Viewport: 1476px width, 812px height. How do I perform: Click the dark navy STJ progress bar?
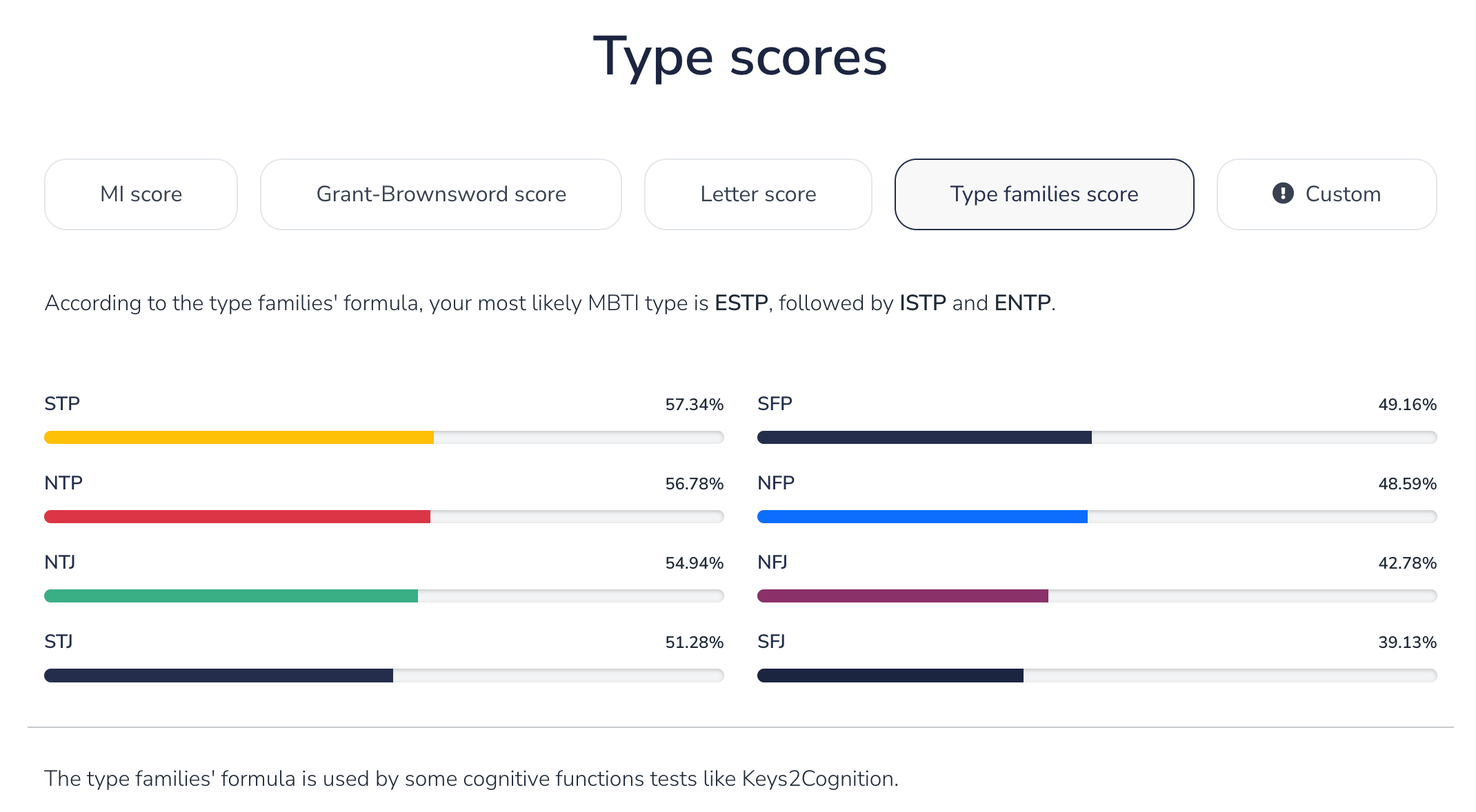point(219,676)
